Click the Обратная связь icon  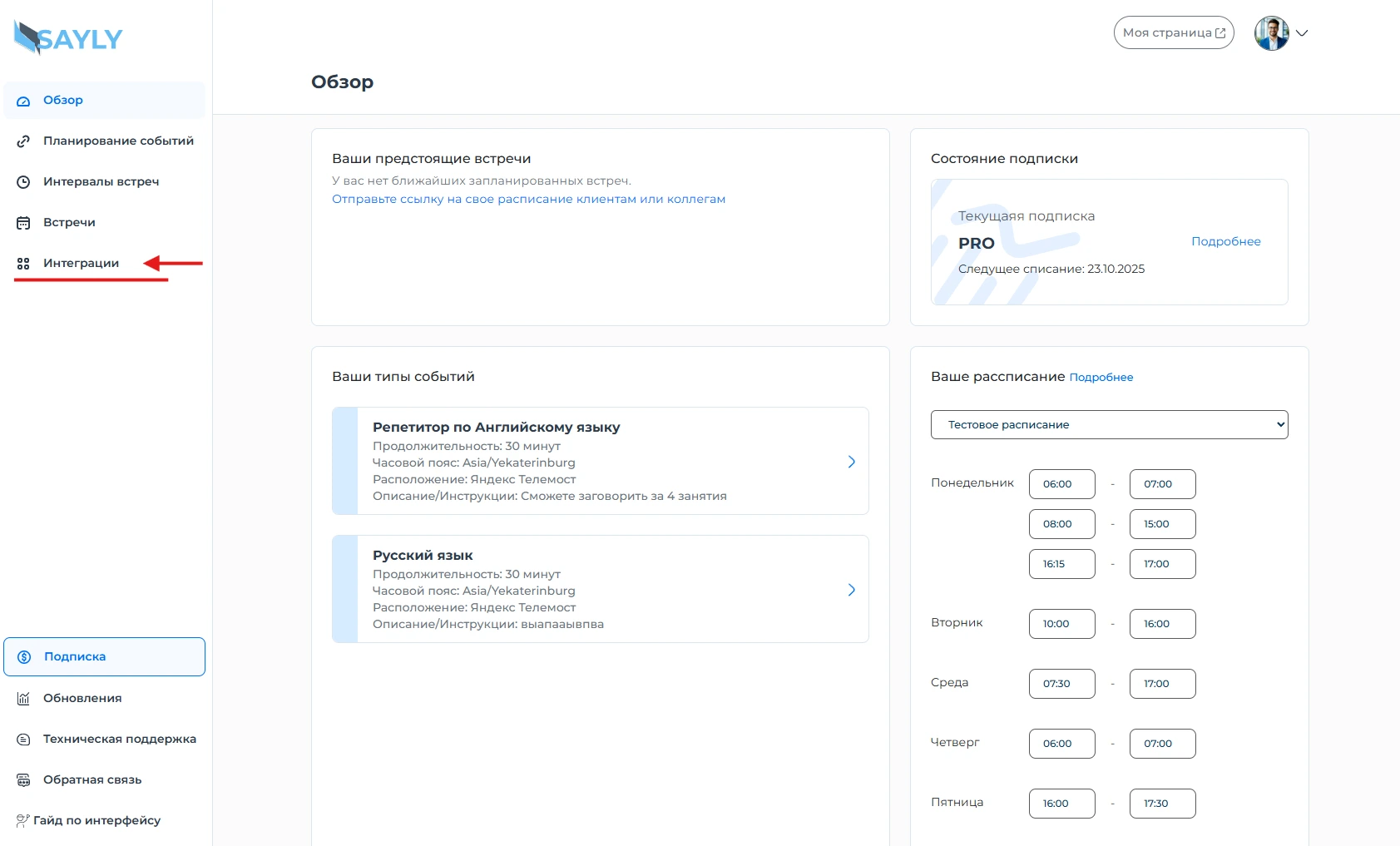tap(23, 780)
